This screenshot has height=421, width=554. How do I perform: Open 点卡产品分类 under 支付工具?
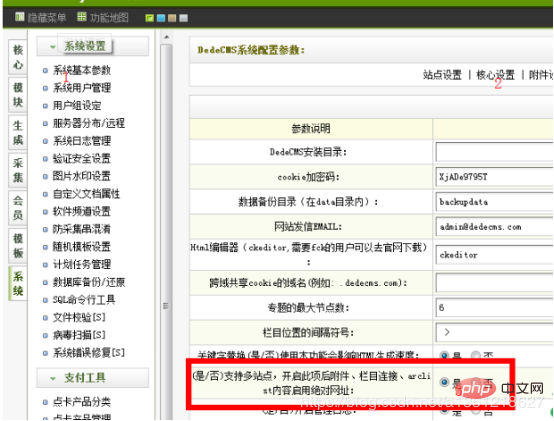82,402
